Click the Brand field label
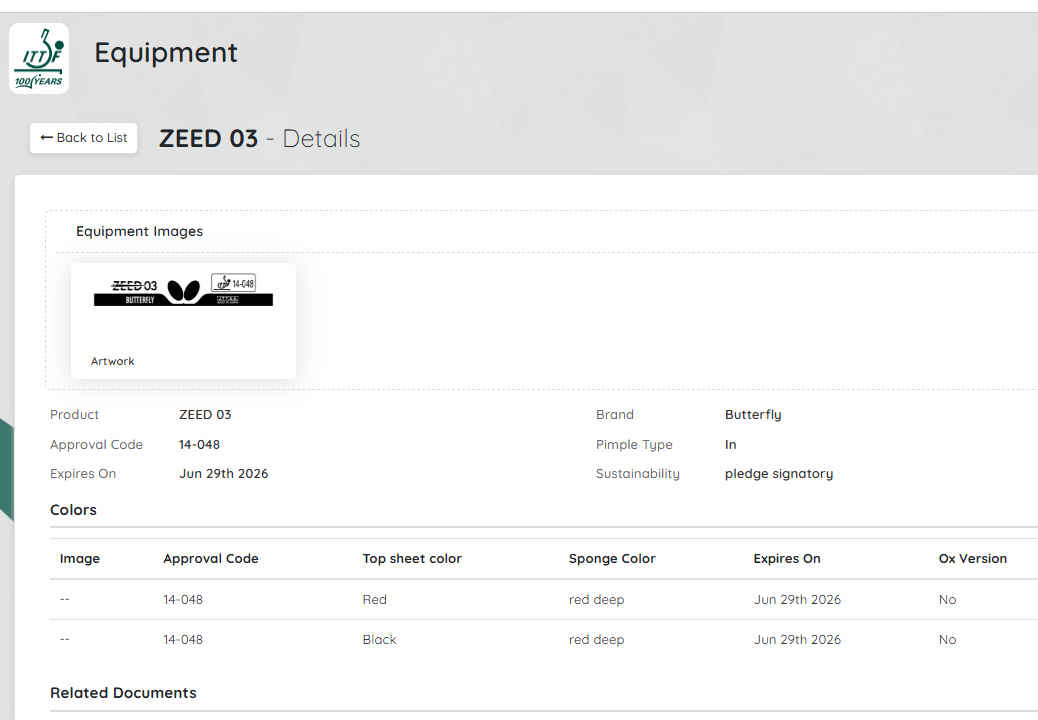 (x=614, y=415)
